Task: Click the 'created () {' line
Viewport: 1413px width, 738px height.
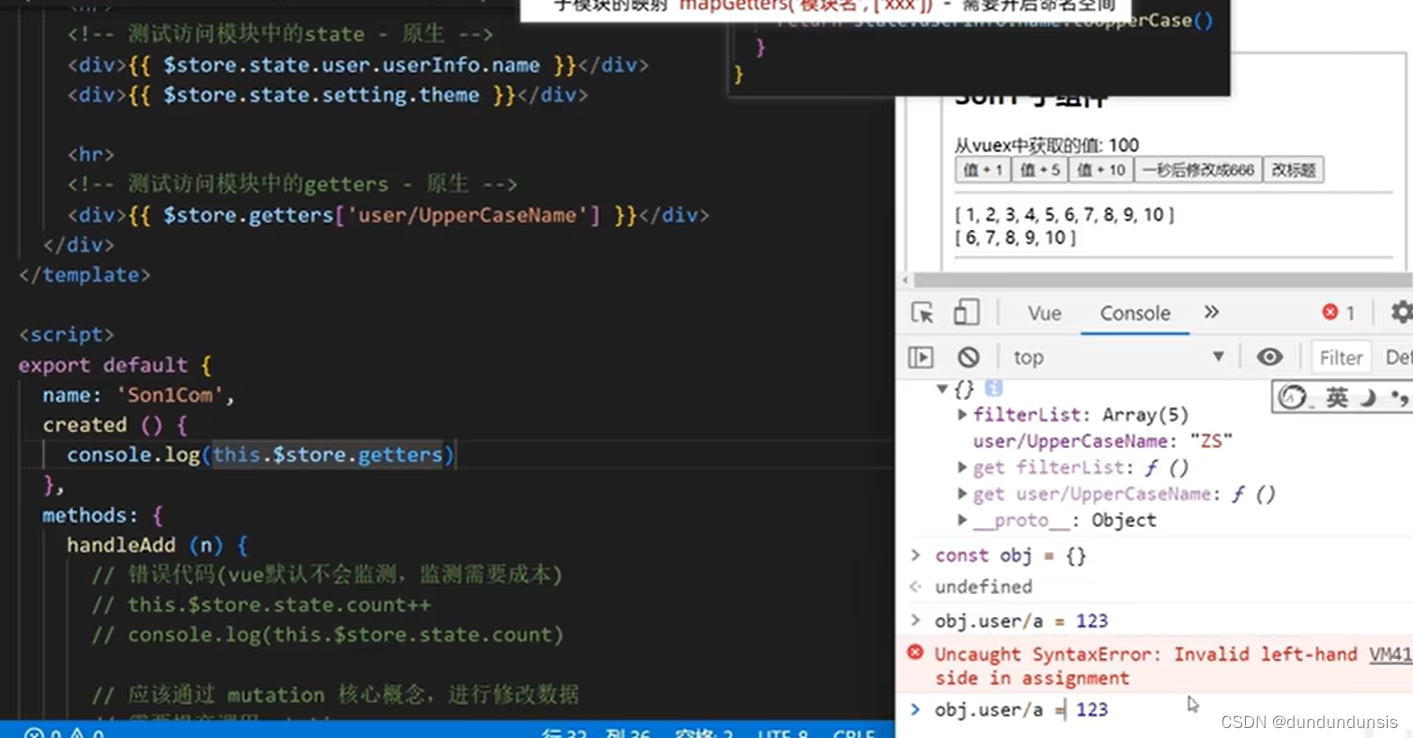Action: [x=114, y=424]
